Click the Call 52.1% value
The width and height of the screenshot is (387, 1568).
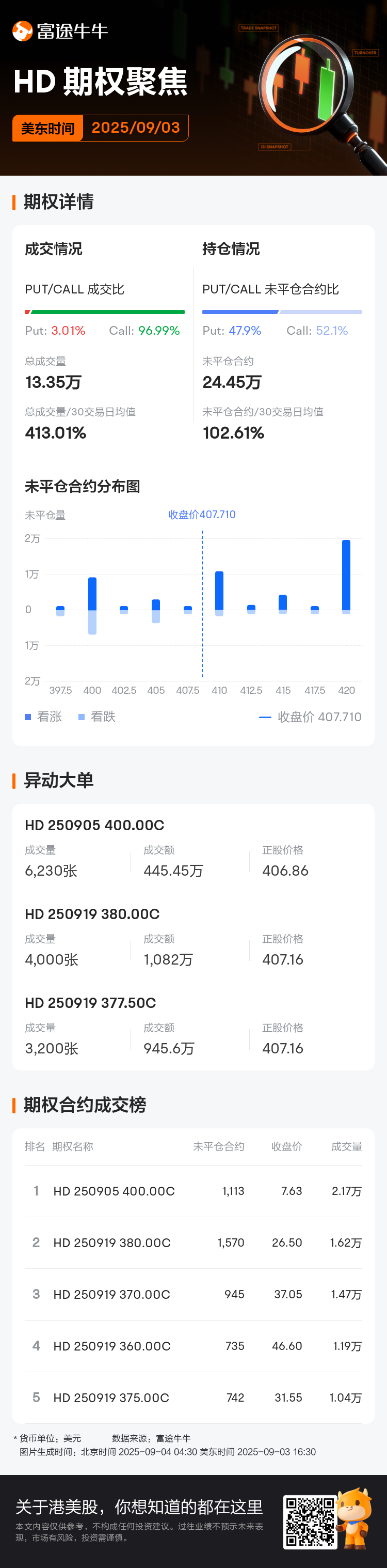332,331
